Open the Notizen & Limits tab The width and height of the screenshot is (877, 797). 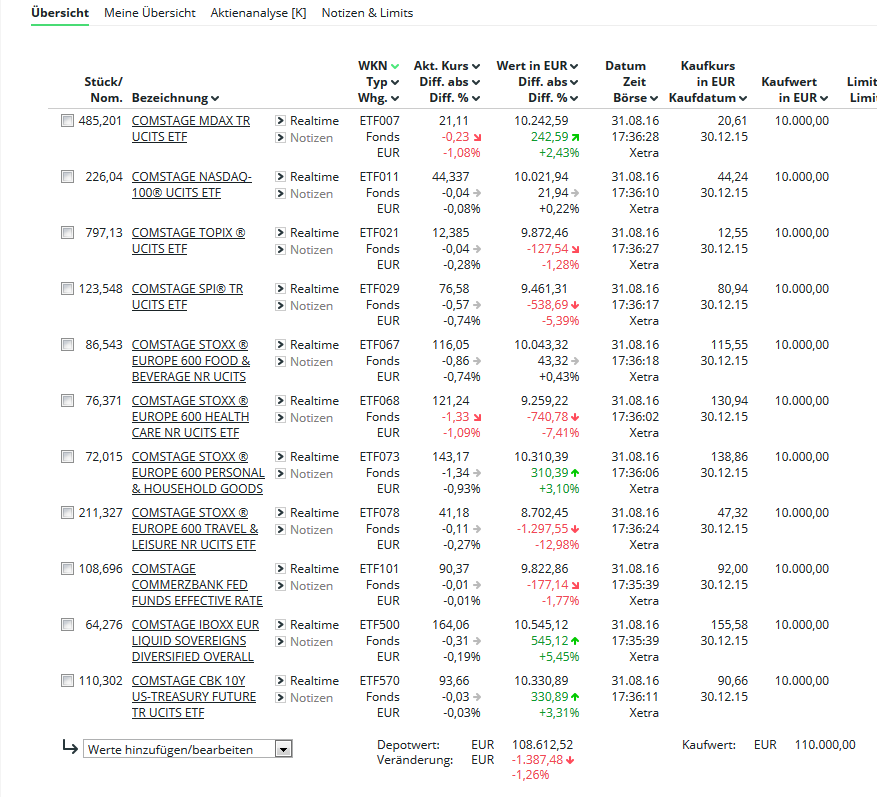[367, 13]
